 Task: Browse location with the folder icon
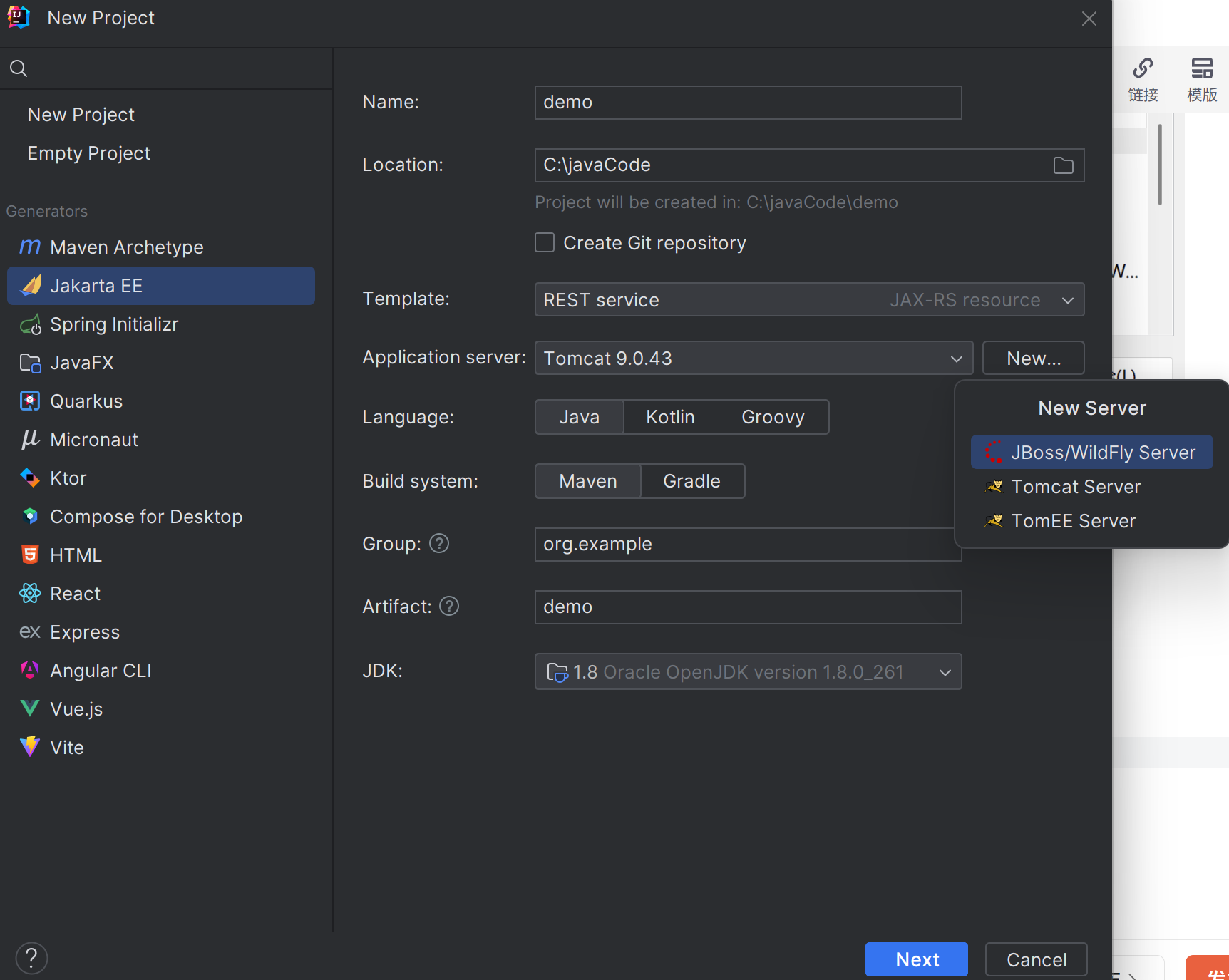(x=1064, y=165)
